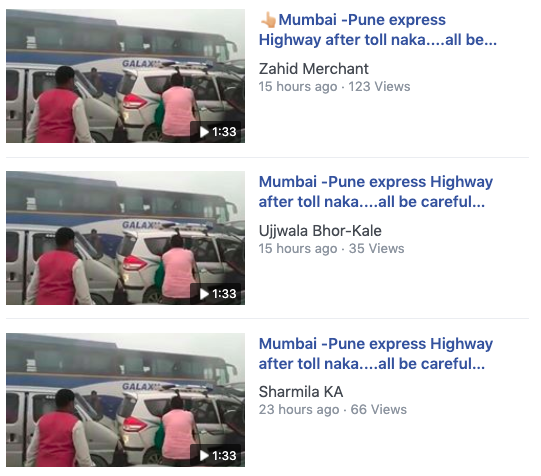Open Ujjwala Bhor-Kale's video thumbnail
Image resolution: width=541 pixels, height=476 pixels.
coord(126,238)
